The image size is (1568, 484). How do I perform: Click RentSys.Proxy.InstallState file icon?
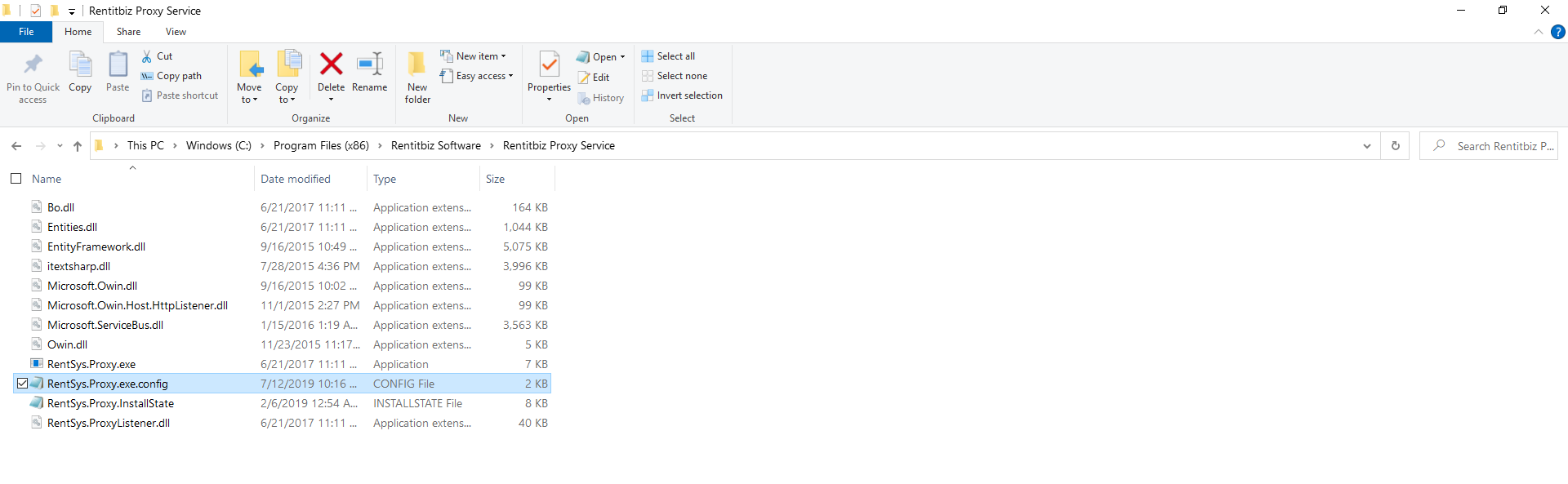click(37, 403)
